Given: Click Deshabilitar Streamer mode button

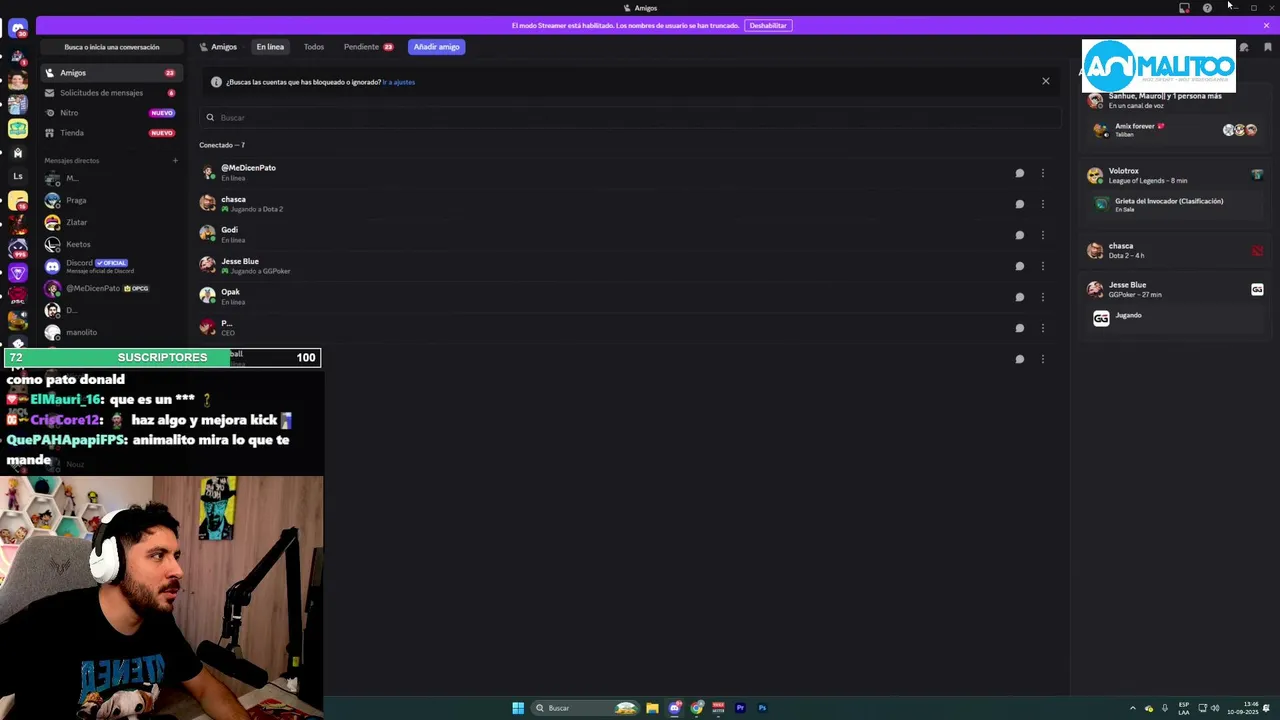Looking at the screenshot, I should [768, 25].
